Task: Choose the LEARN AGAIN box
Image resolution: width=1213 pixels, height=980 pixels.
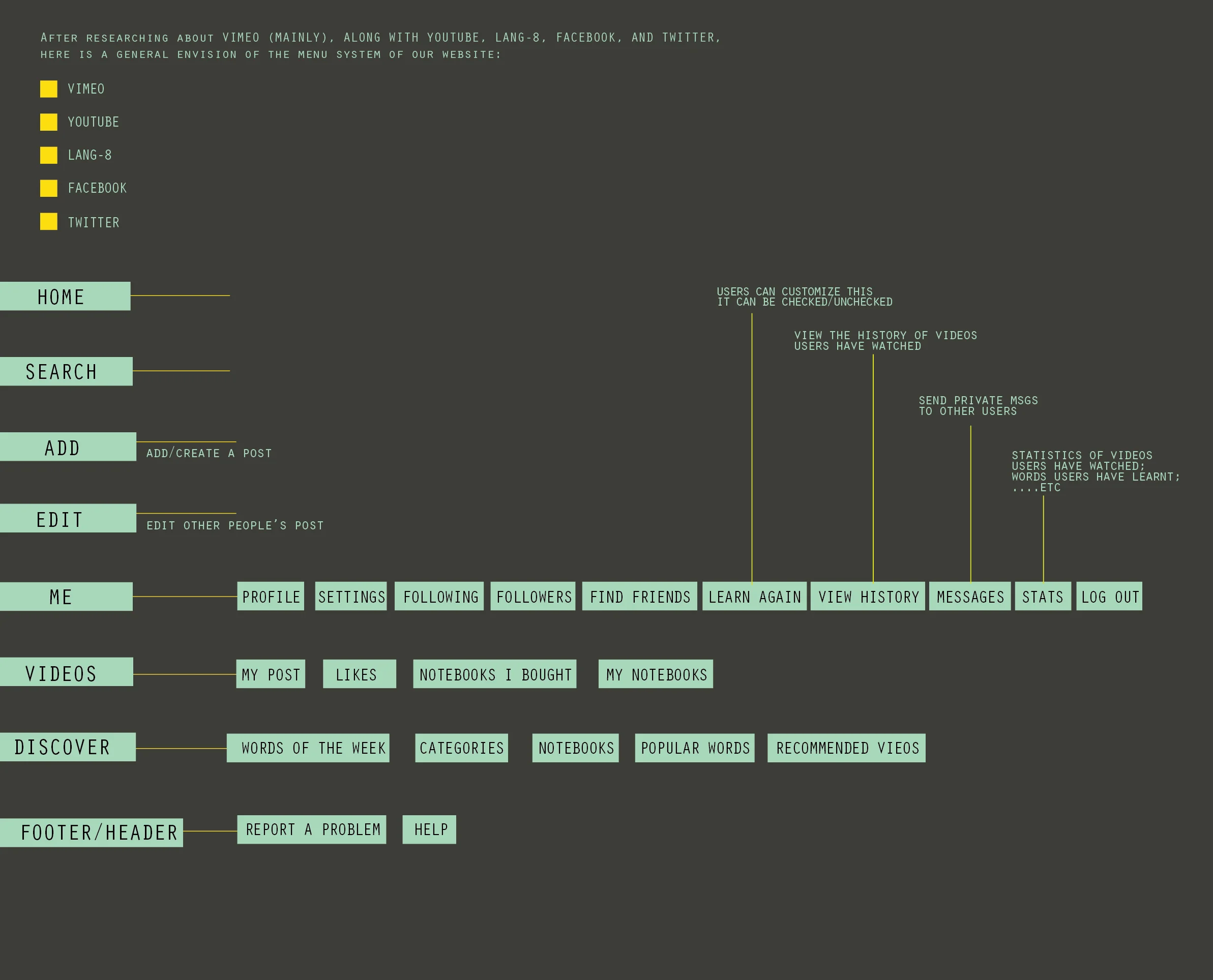Action: (755, 596)
